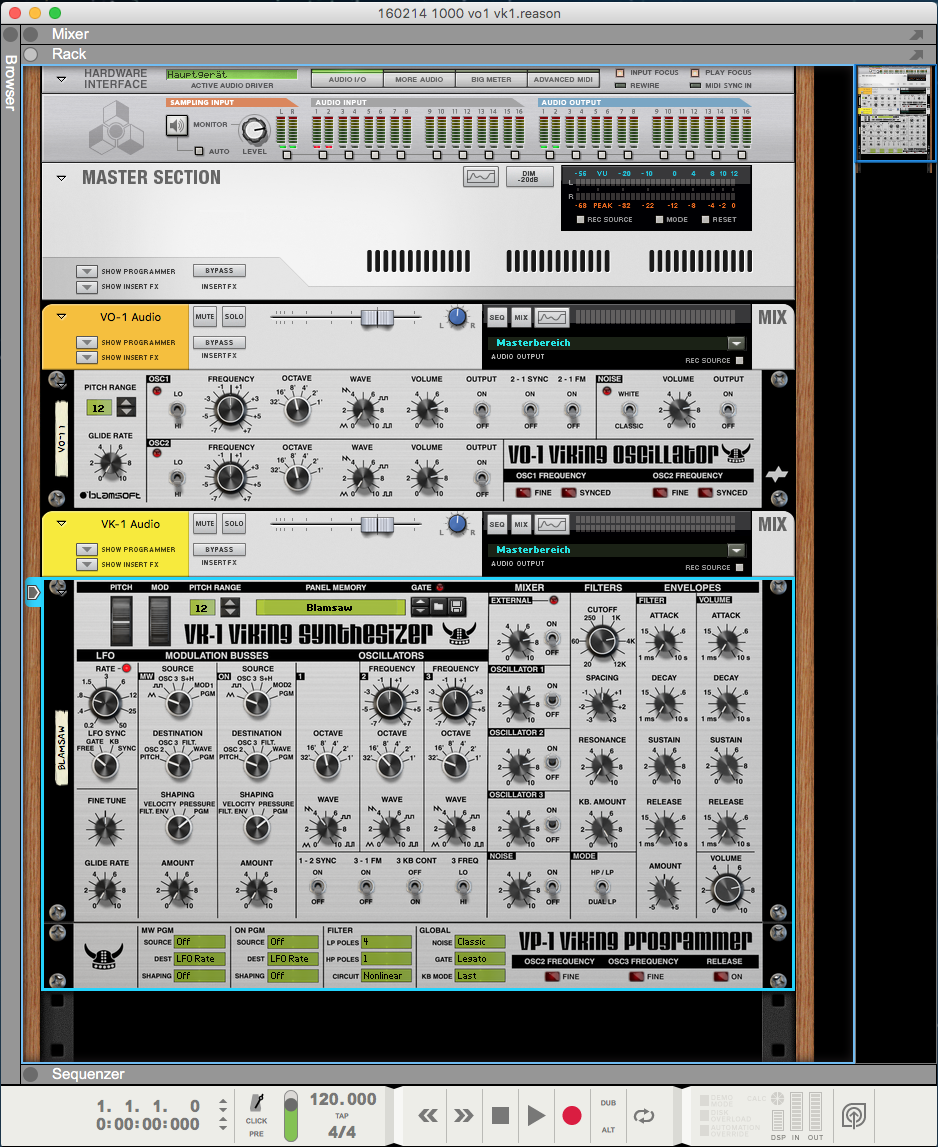Switch to the Advanced MIDI tab
This screenshot has height=1147, width=938.
tap(563, 79)
